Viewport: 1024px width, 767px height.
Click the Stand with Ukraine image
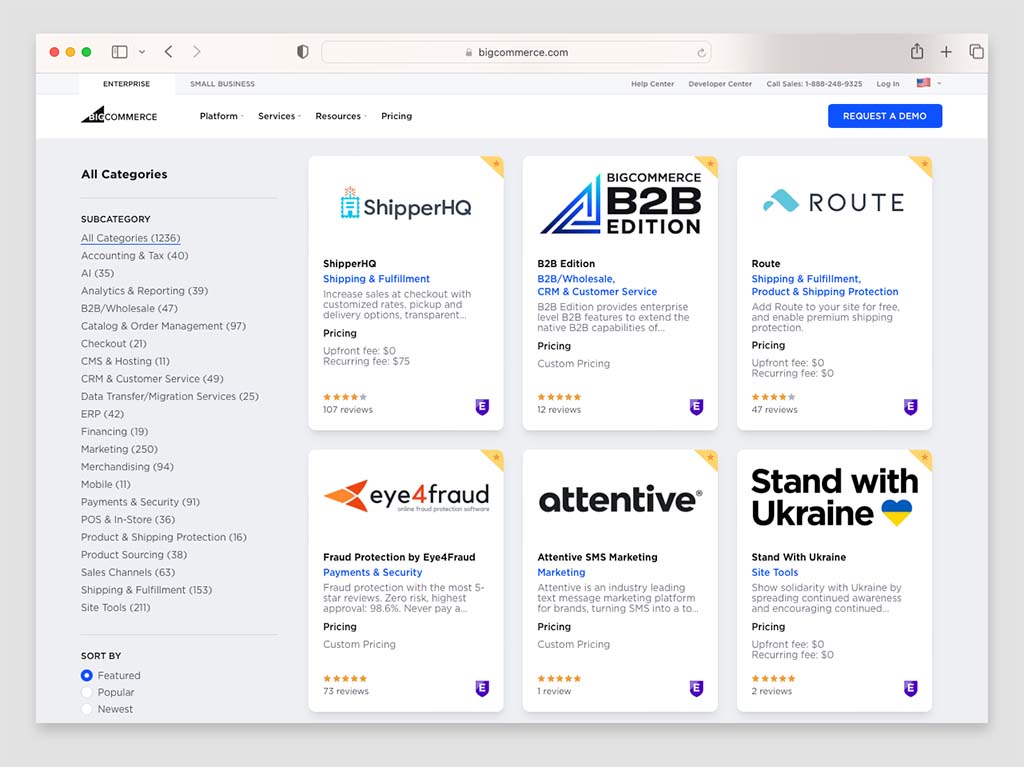tap(834, 497)
